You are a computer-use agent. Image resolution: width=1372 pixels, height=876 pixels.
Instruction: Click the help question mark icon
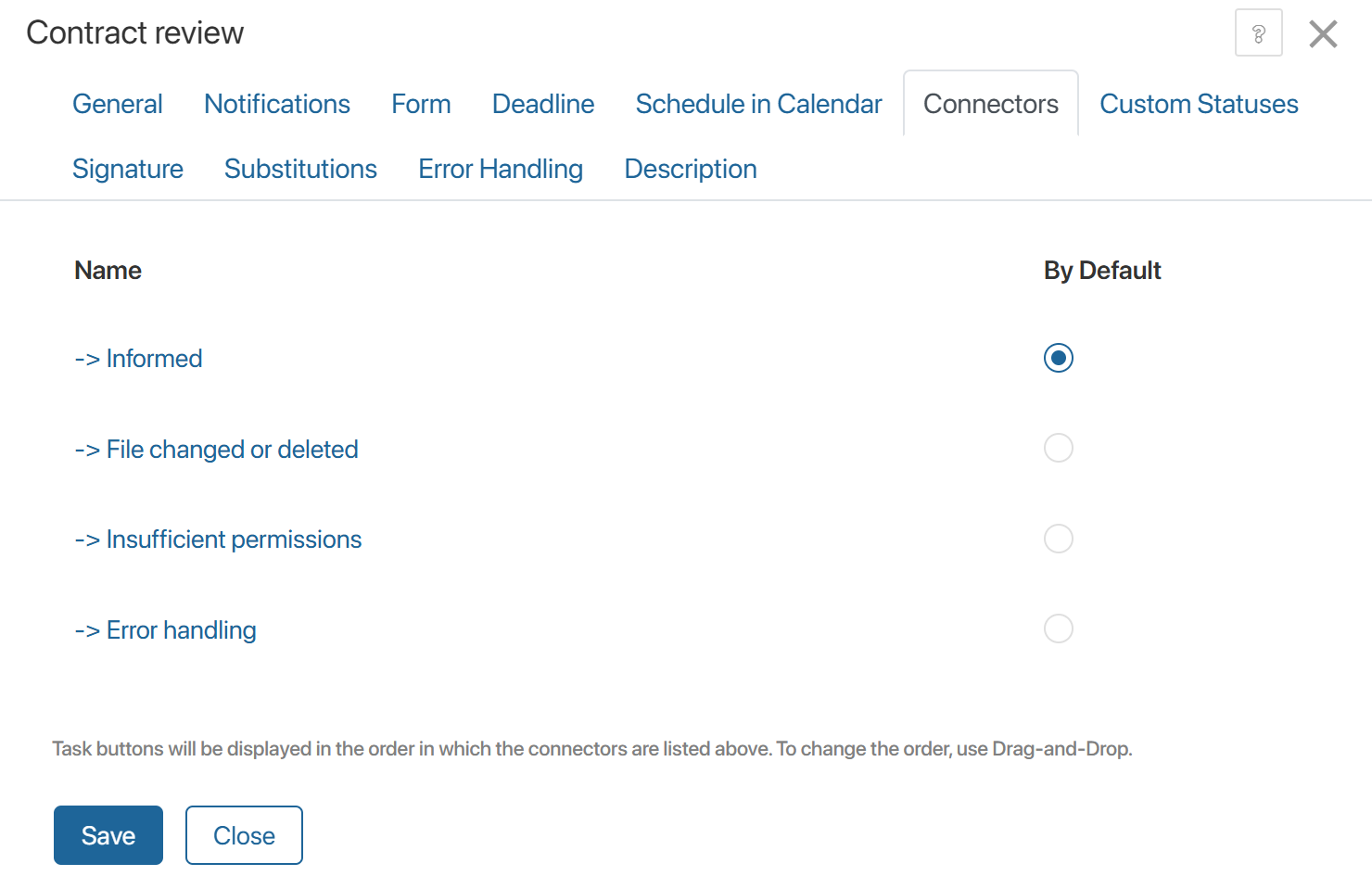tap(1258, 33)
